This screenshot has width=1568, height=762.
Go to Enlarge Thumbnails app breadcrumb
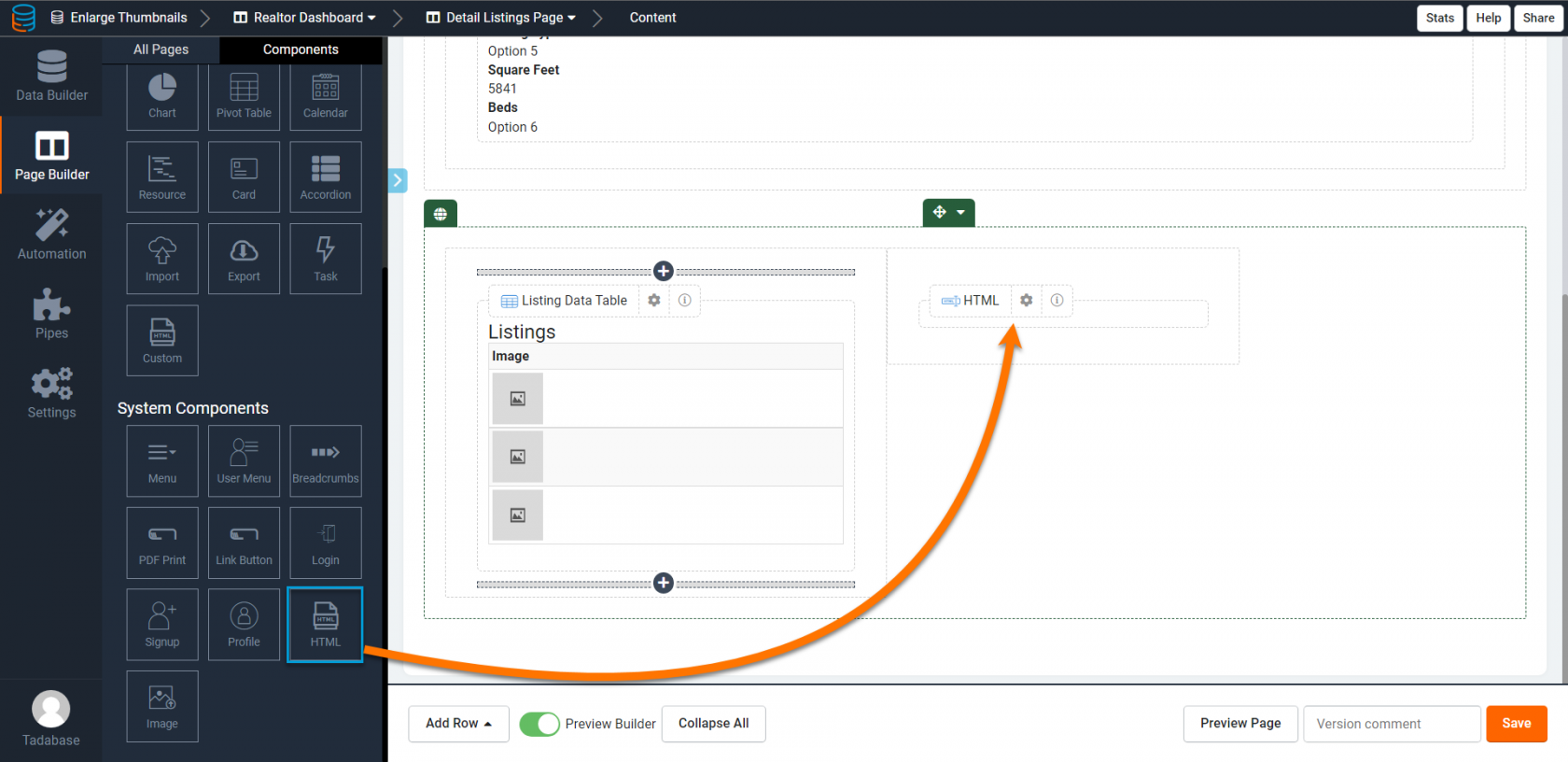[x=119, y=18]
